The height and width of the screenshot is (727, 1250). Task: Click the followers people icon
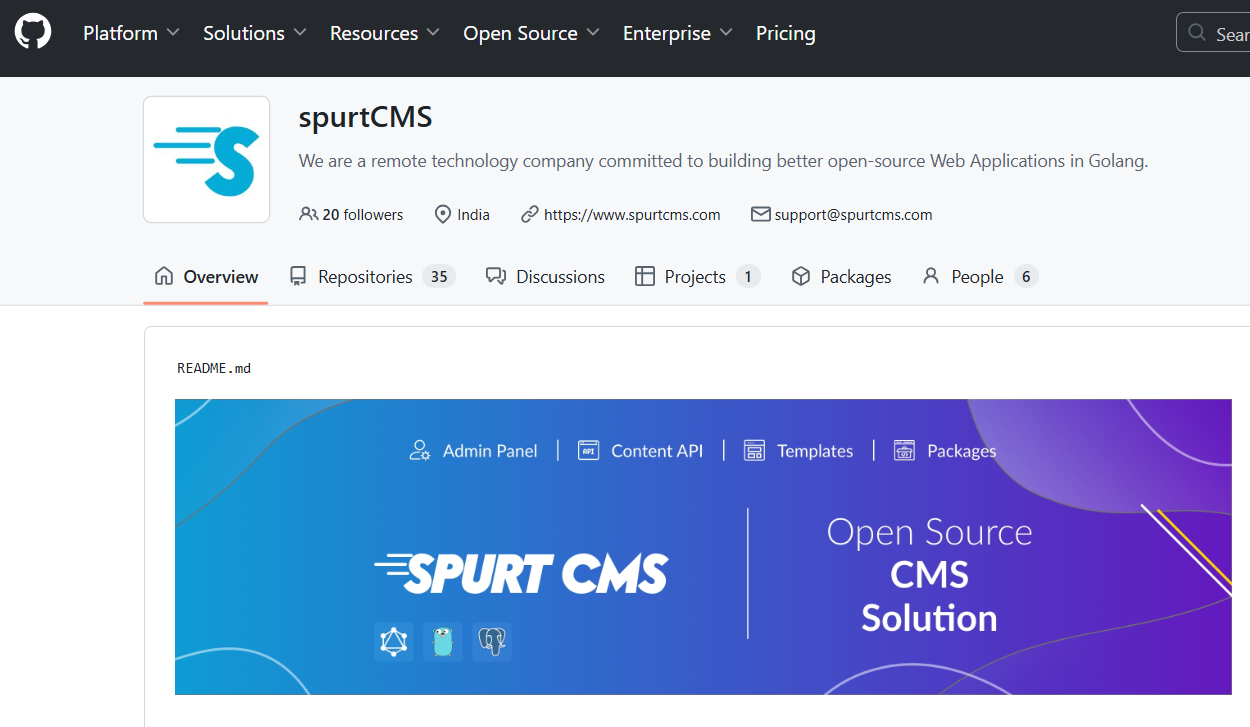pyautogui.click(x=308, y=214)
